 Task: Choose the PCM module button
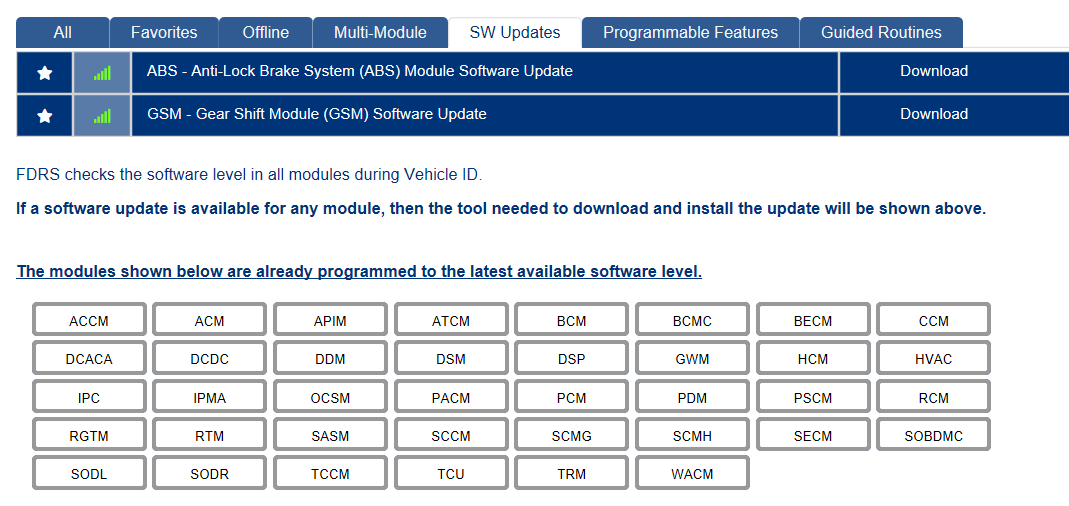pos(571,398)
